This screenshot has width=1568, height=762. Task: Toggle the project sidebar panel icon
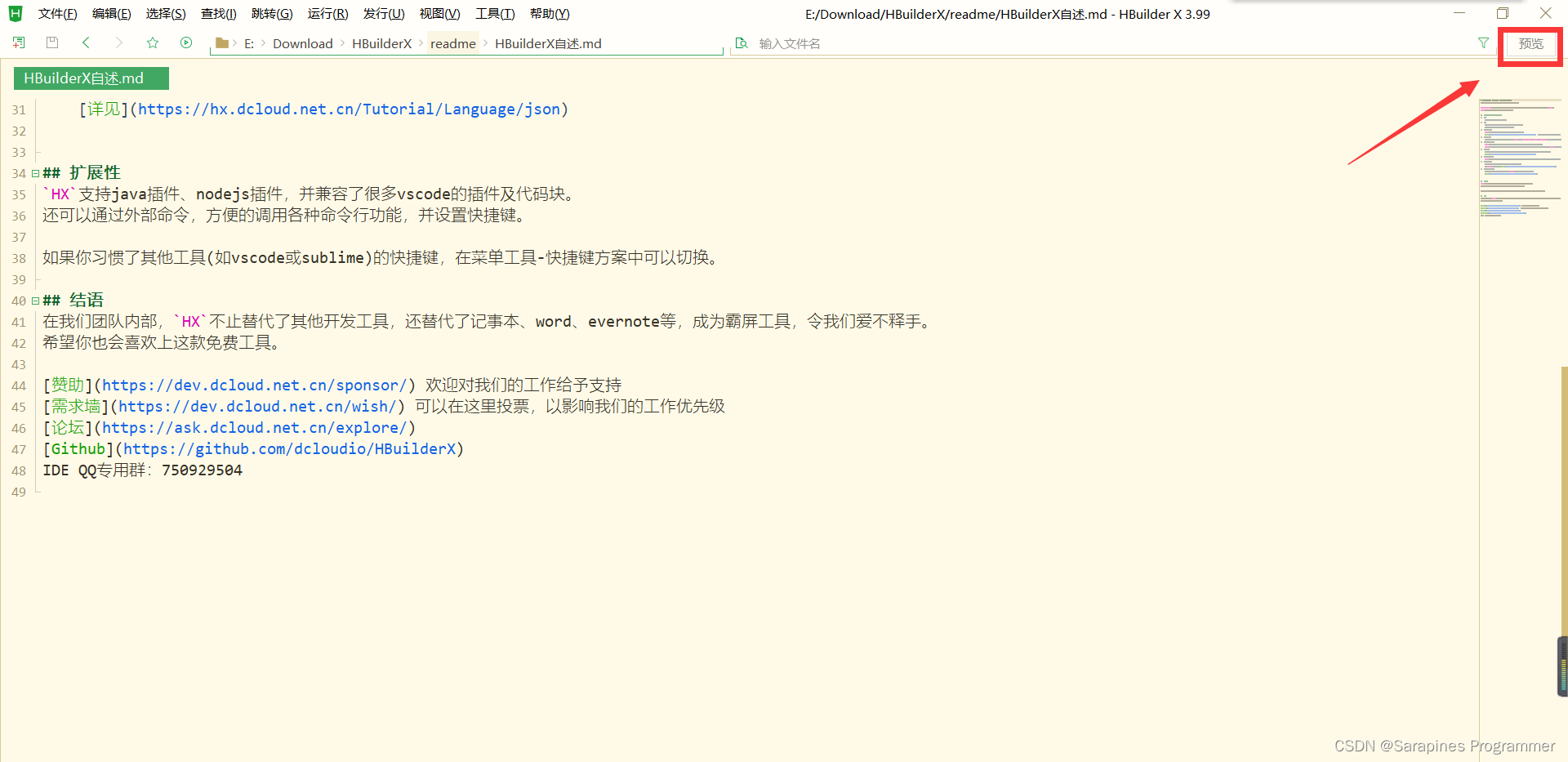tap(19, 42)
